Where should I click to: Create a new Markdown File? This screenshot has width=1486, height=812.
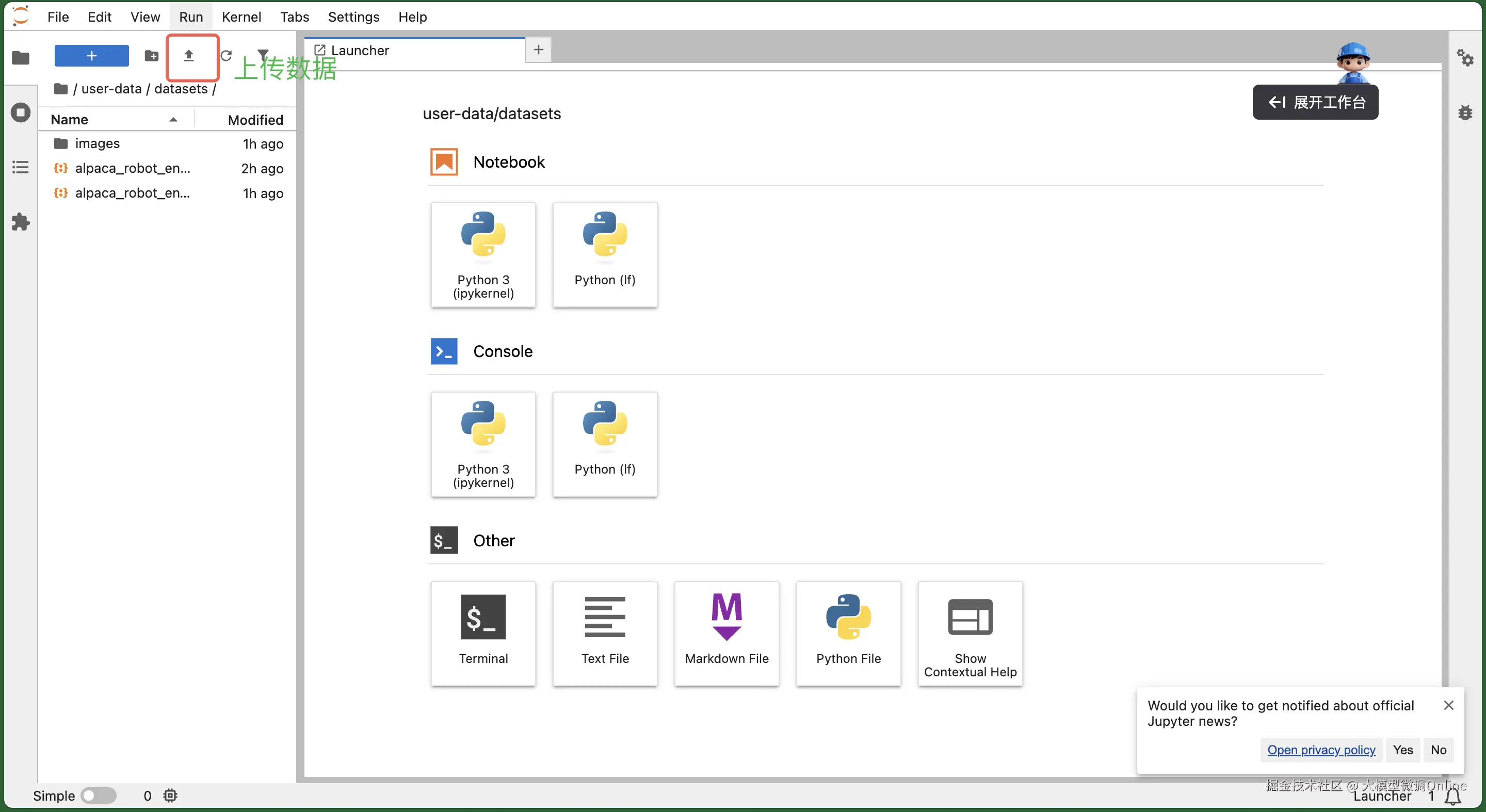pyautogui.click(x=726, y=632)
